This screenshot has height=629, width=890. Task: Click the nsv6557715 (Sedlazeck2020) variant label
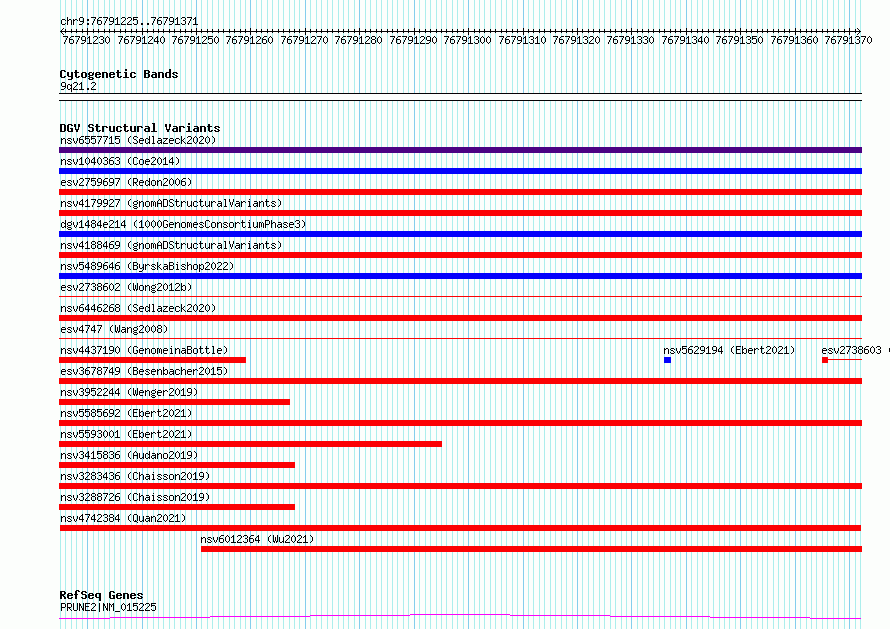click(x=138, y=140)
